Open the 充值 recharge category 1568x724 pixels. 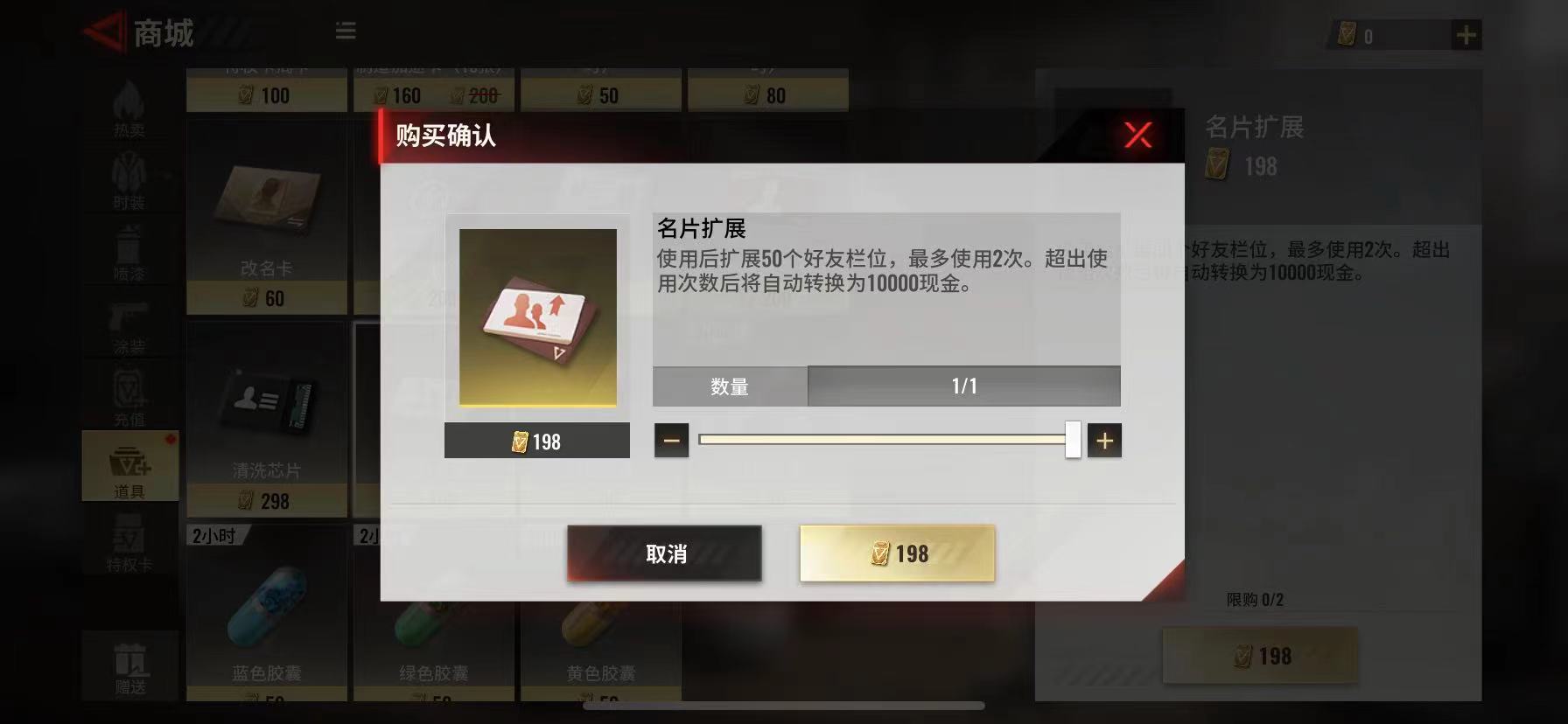pos(129,398)
